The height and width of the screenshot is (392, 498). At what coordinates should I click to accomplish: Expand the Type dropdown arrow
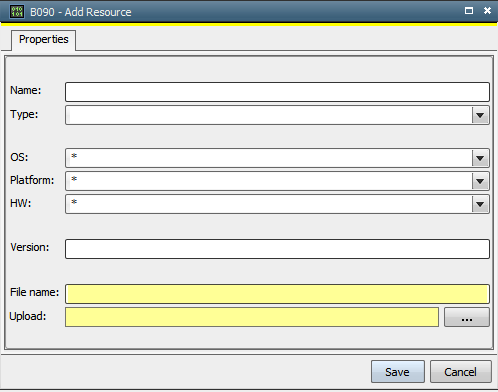pyautogui.click(x=480, y=115)
